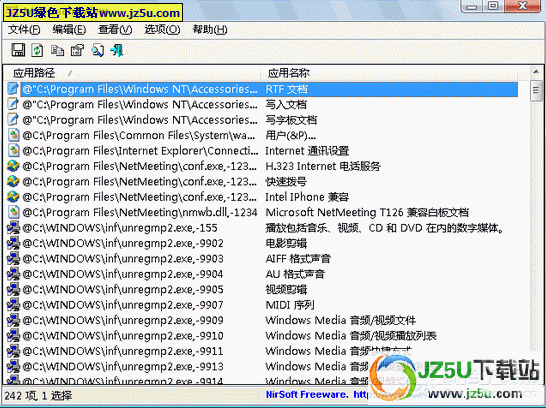Click the icon of the unregmp2.exe,-9909 row
This screenshot has width=546, height=408.
pyautogui.click(x=13, y=320)
